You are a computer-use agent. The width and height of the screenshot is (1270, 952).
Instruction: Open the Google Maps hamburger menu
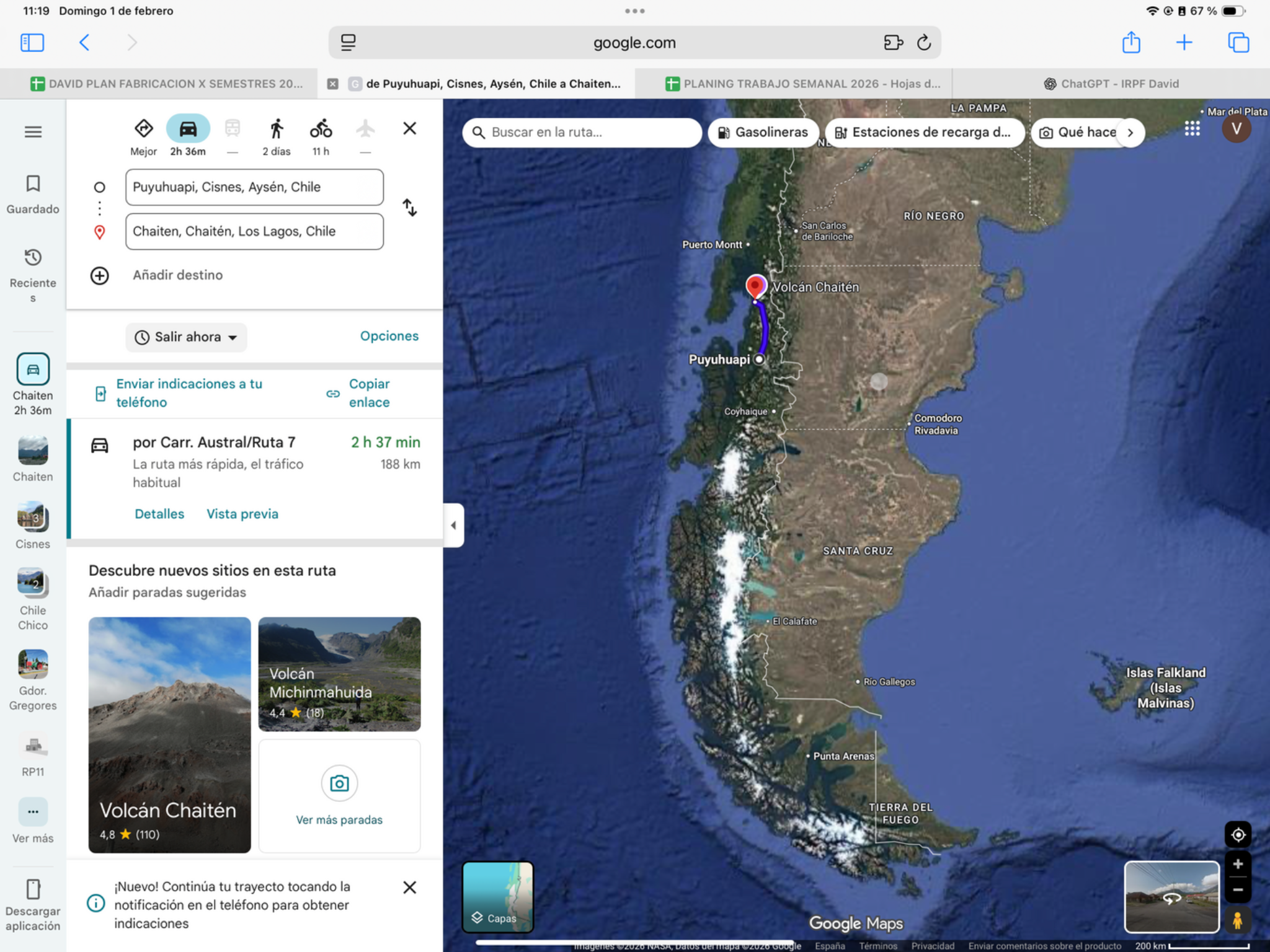pyautogui.click(x=33, y=131)
